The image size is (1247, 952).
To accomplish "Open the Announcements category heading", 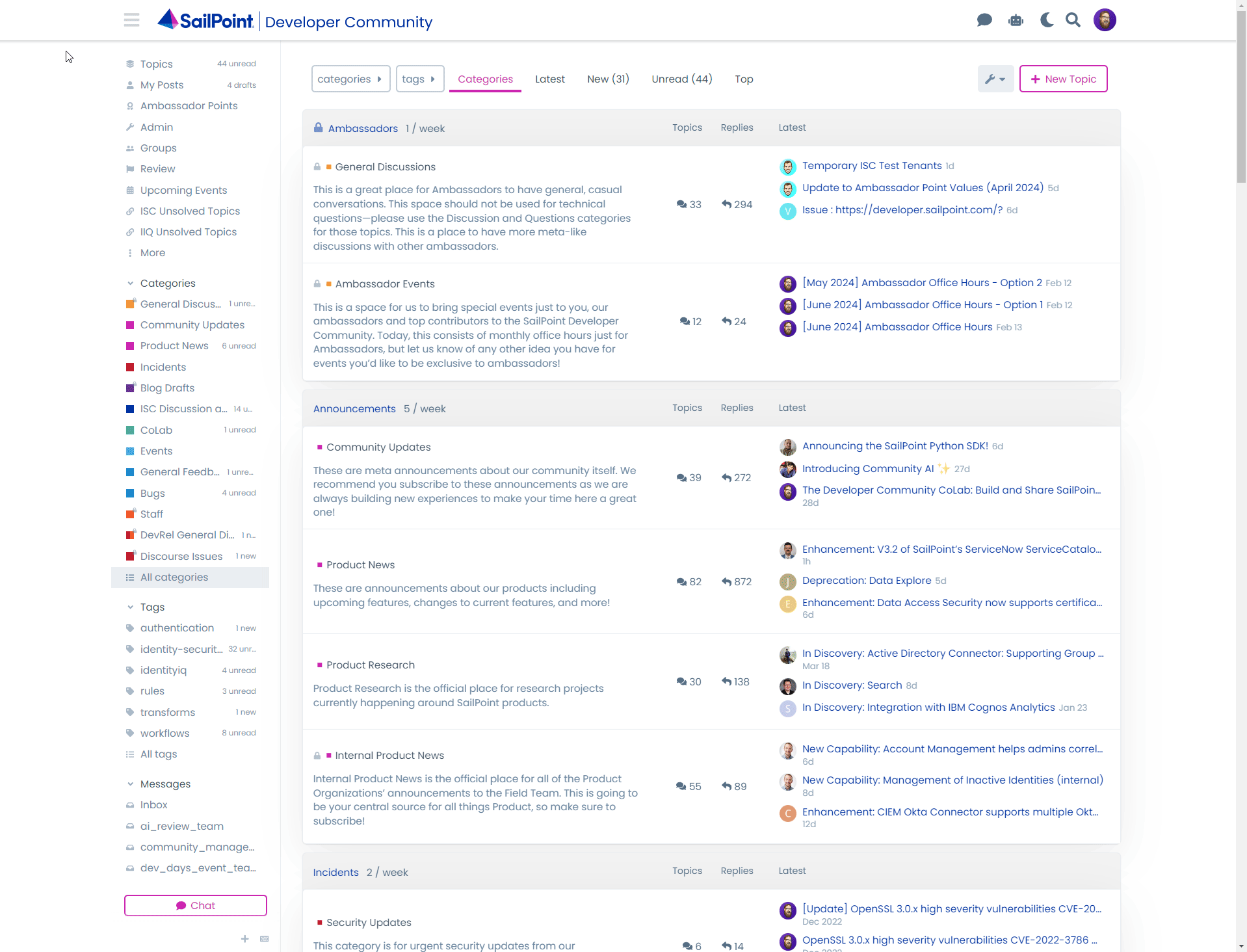I will (354, 408).
